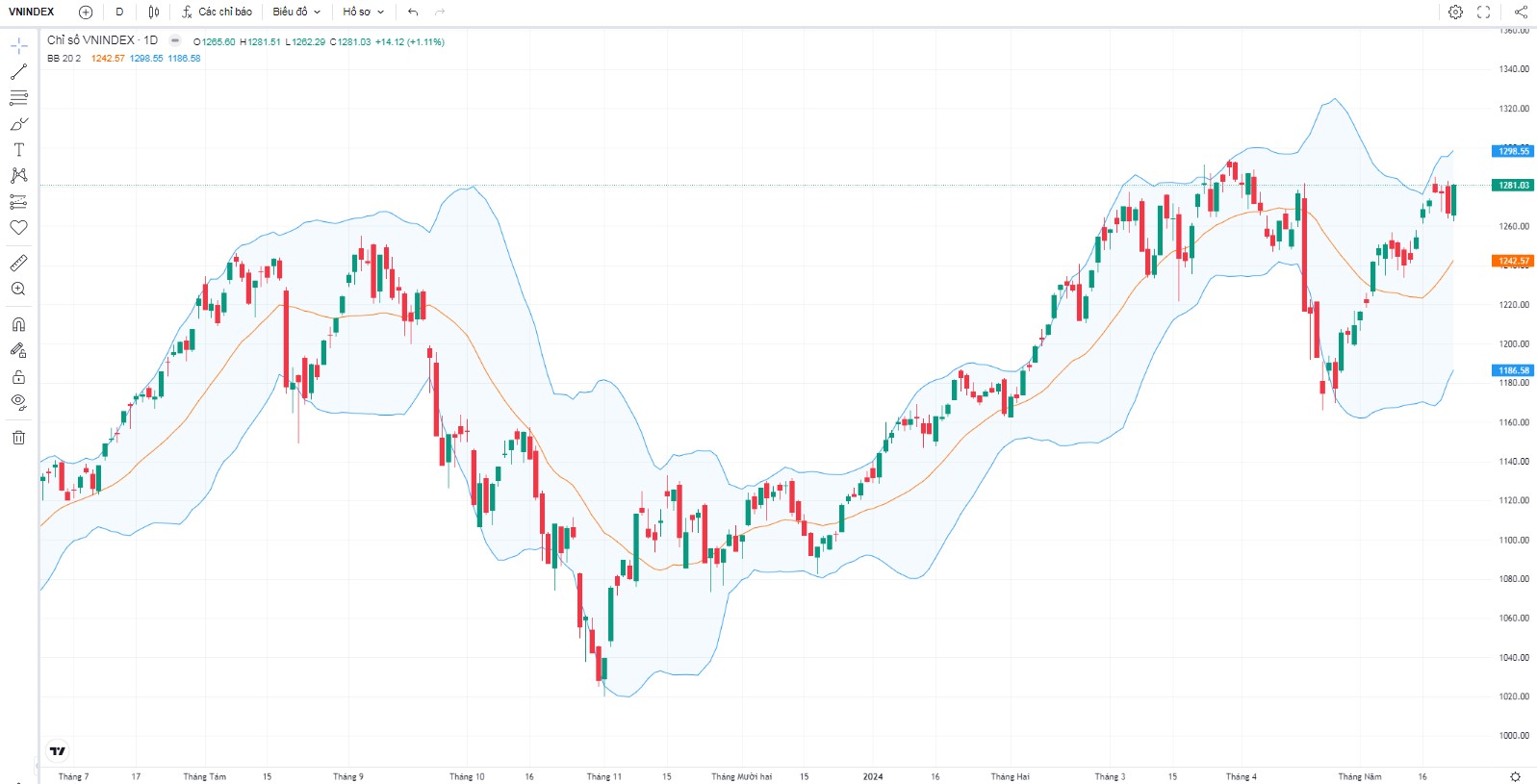Image resolution: width=1537 pixels, height=784 pixels.
Task: Click the Tháng 9 time axis label
Action: pyautogui.click(x=347, y=776)
